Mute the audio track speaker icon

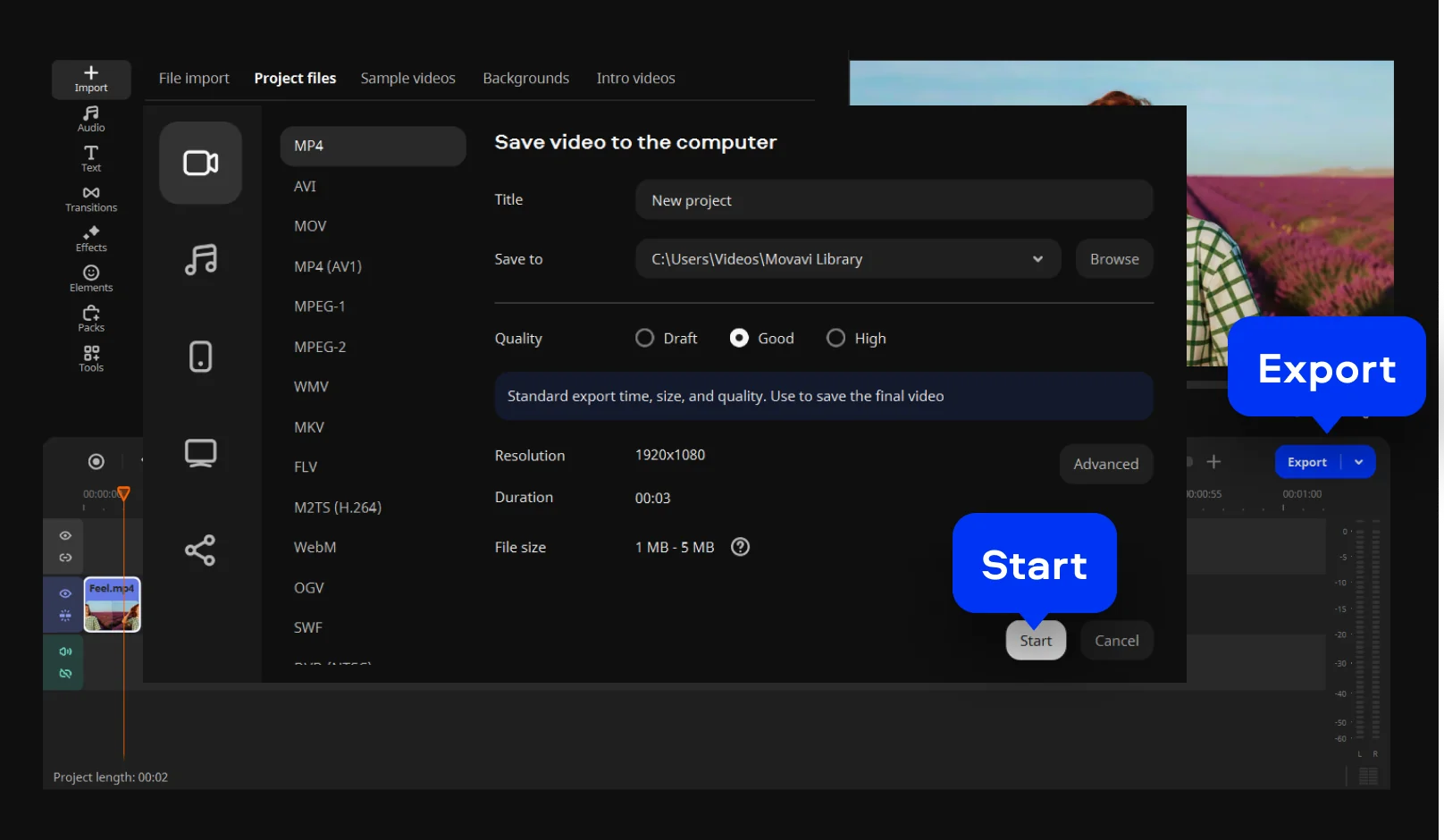(65, 651)
